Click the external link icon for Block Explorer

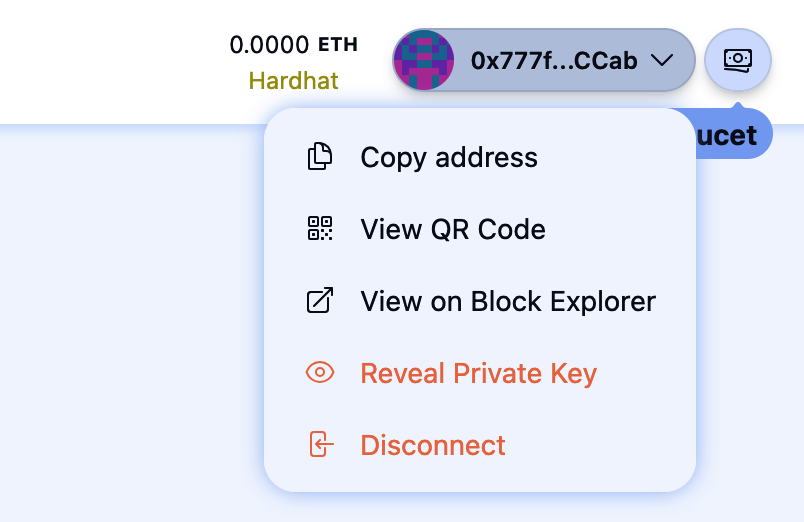(319, 301)
